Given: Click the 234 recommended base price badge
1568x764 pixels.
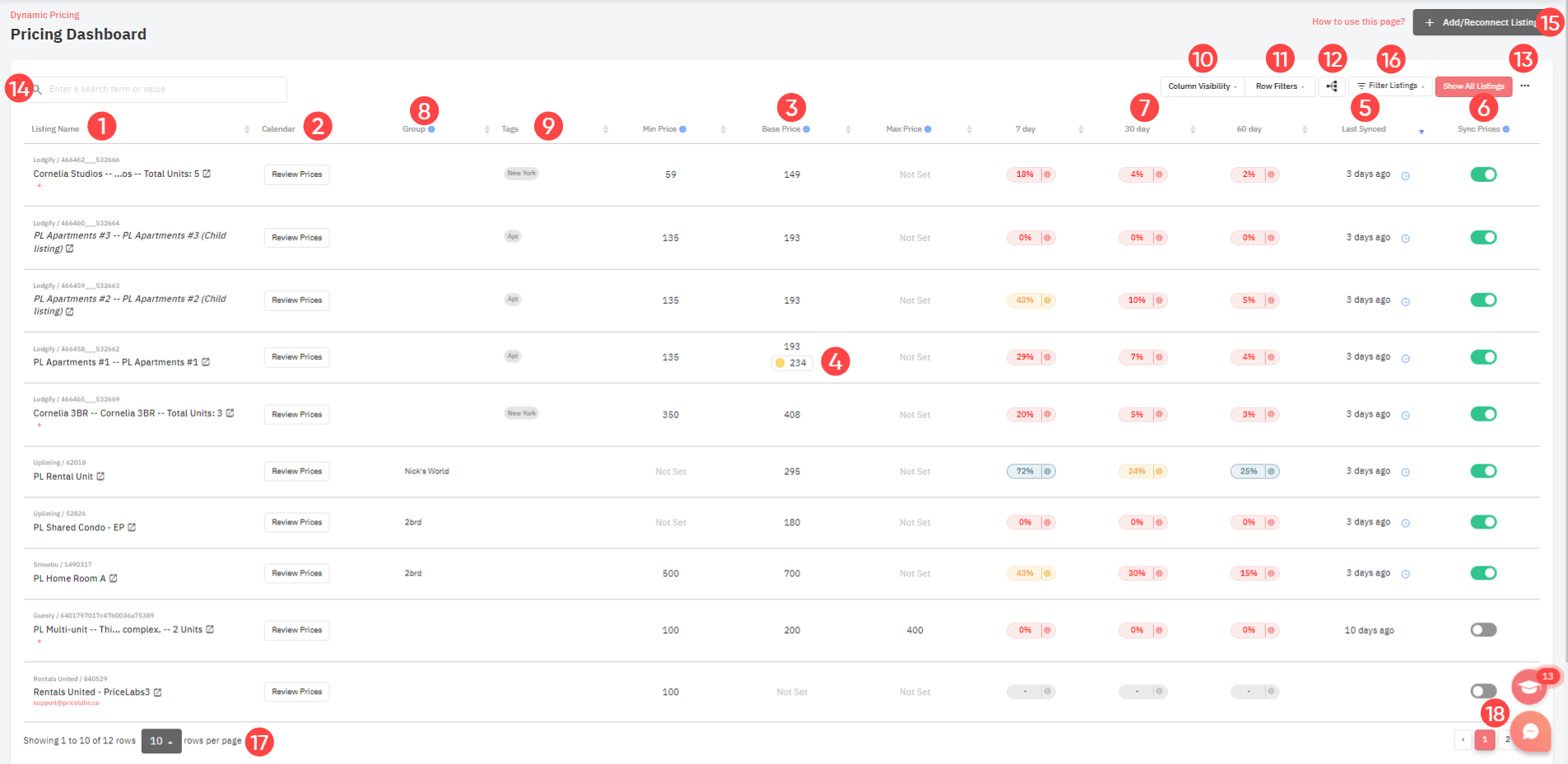Looking at the screenshot, I should click(792, 363).
